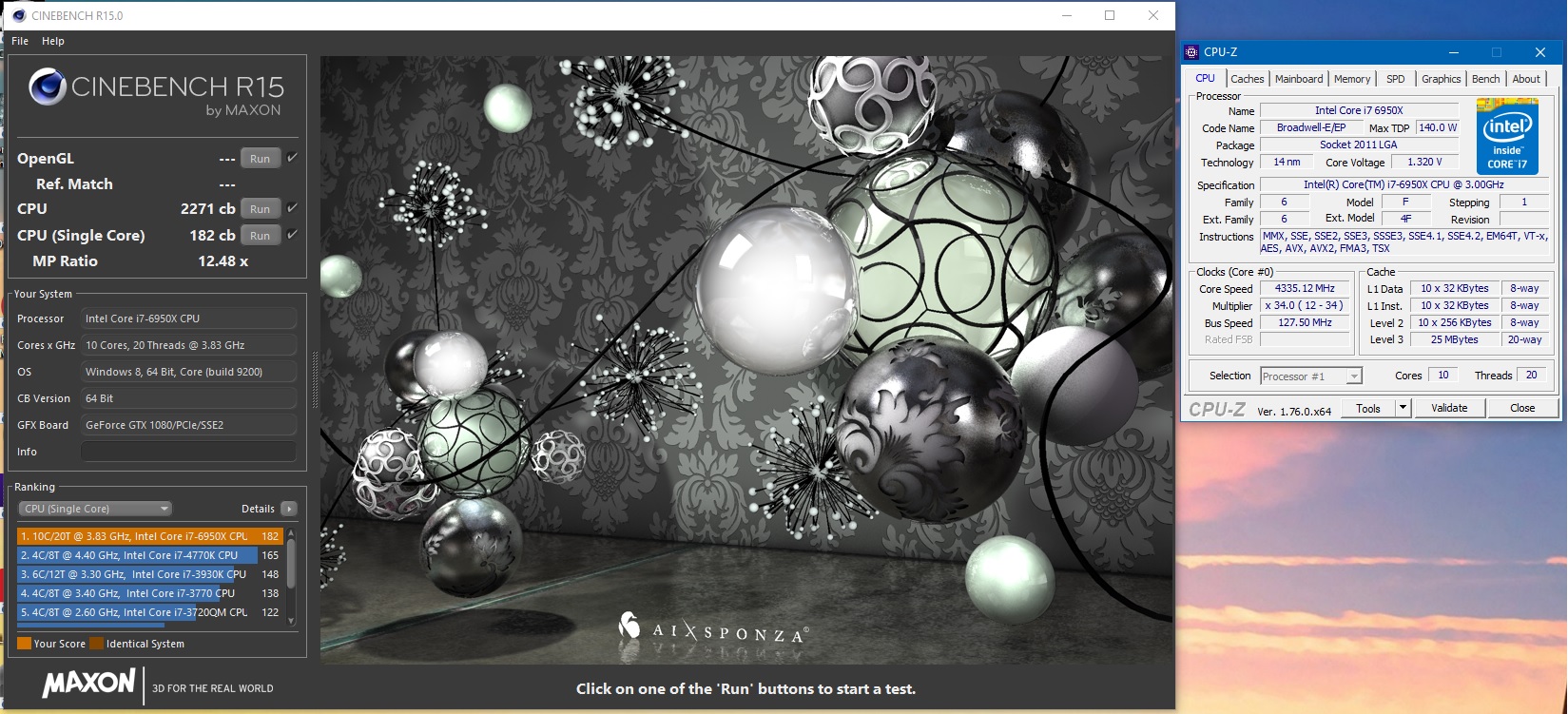The width and height of the screenshot is (1568, 714).
Task: Click the Code Name value Broadwell-E/EP
Action: 1310,127
